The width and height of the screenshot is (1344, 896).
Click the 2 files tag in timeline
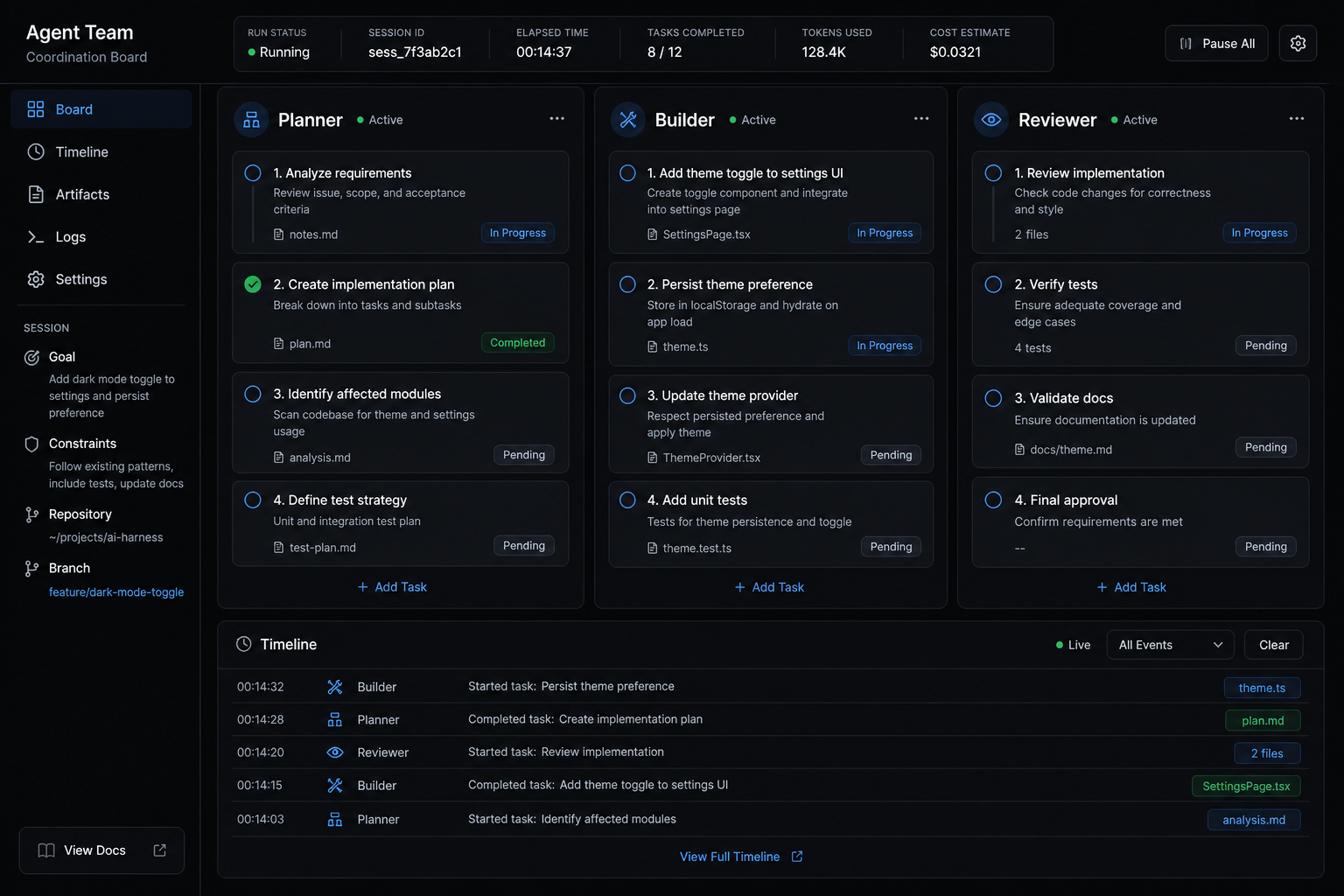(1267, 753)
